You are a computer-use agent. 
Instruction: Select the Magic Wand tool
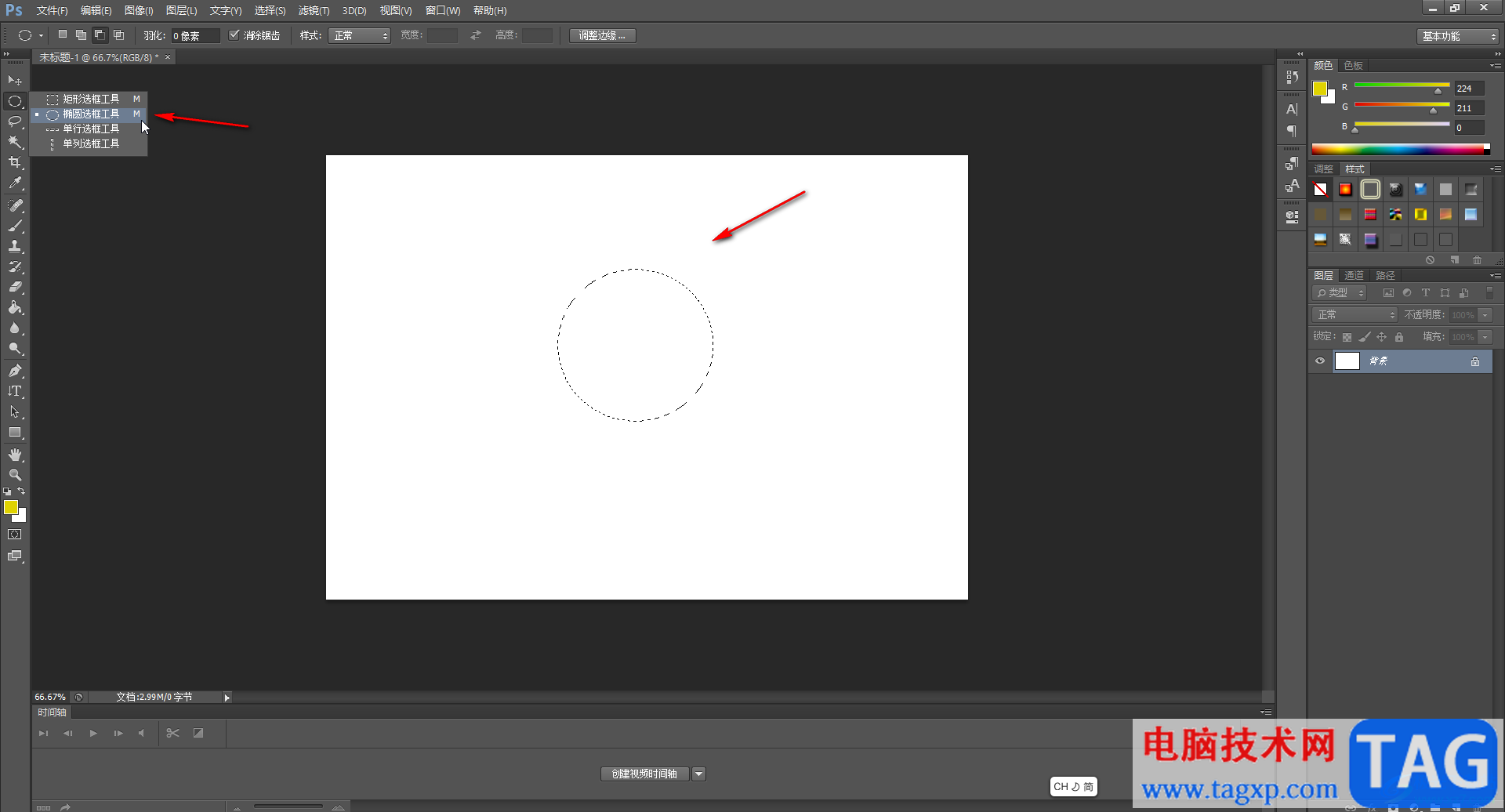pos(15,142)
